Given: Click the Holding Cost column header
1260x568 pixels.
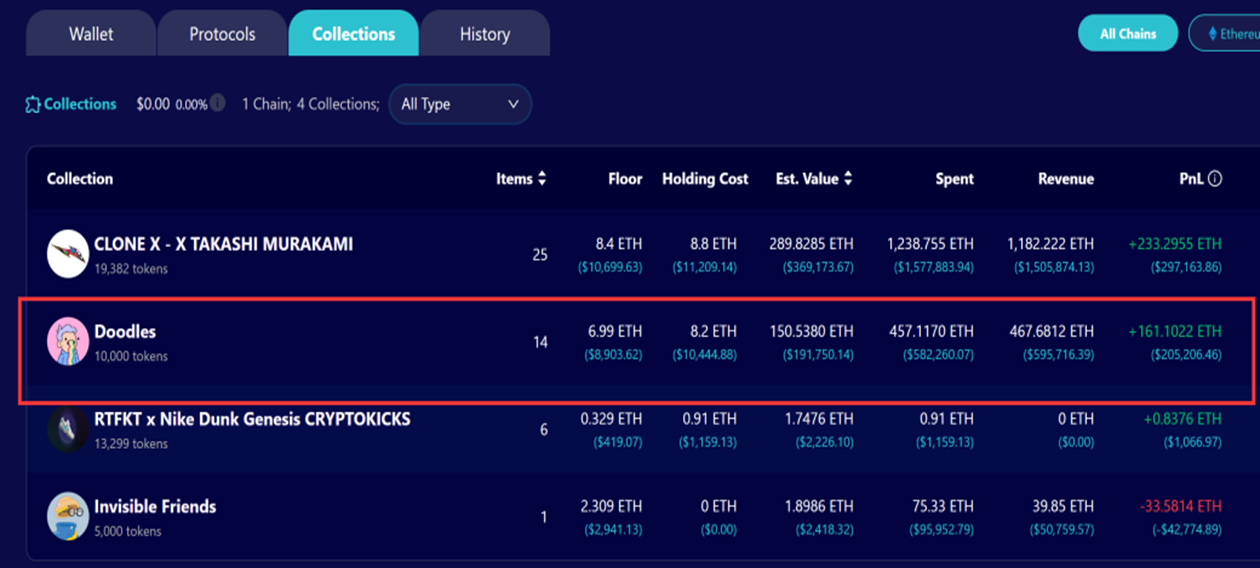Looking at the screenshot, I should click(x=705, y=179).
